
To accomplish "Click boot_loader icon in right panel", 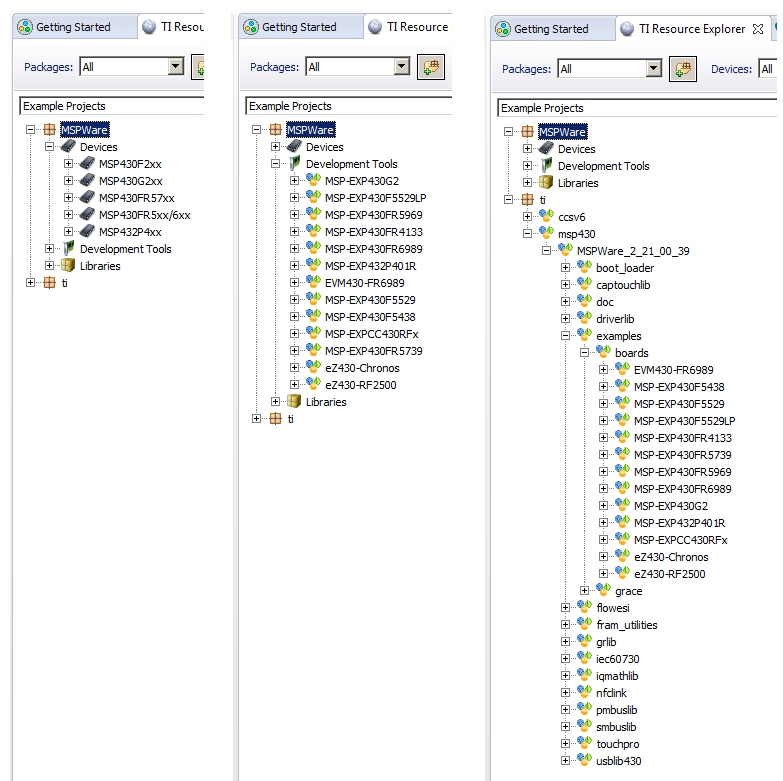I will pos(584,267).
